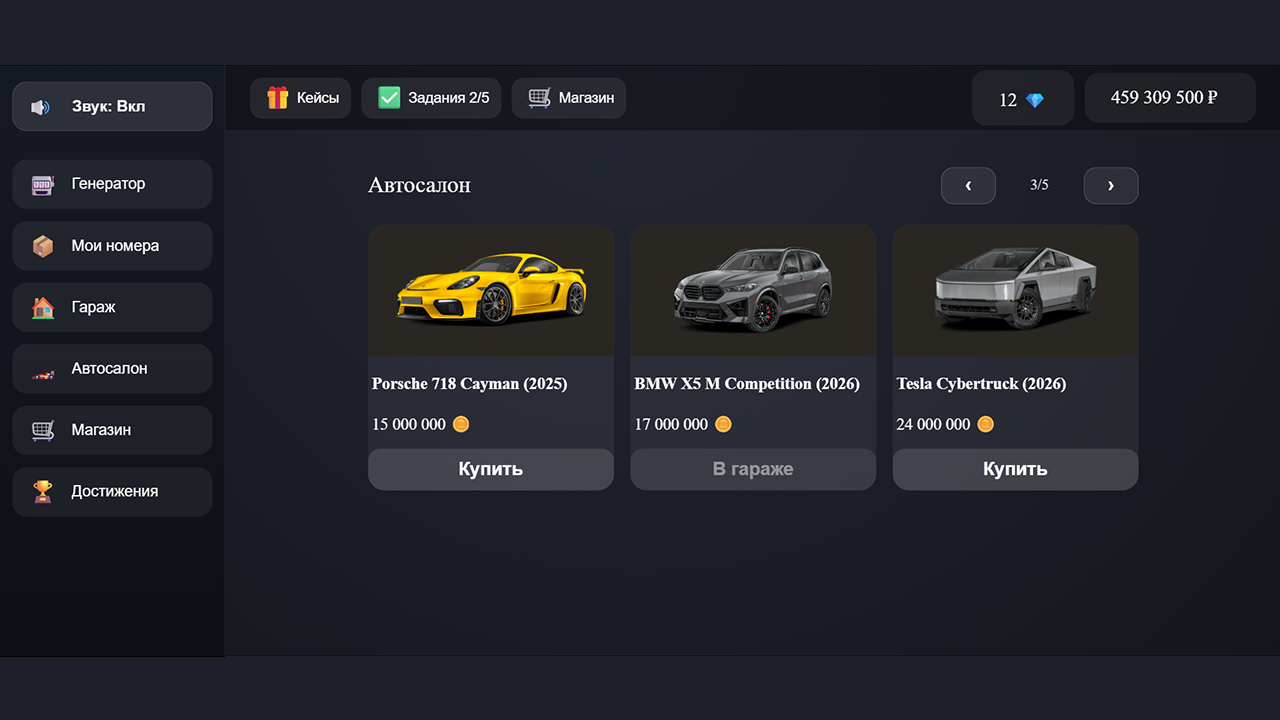Open the Генератор section in the sidebar

(112, 184)
